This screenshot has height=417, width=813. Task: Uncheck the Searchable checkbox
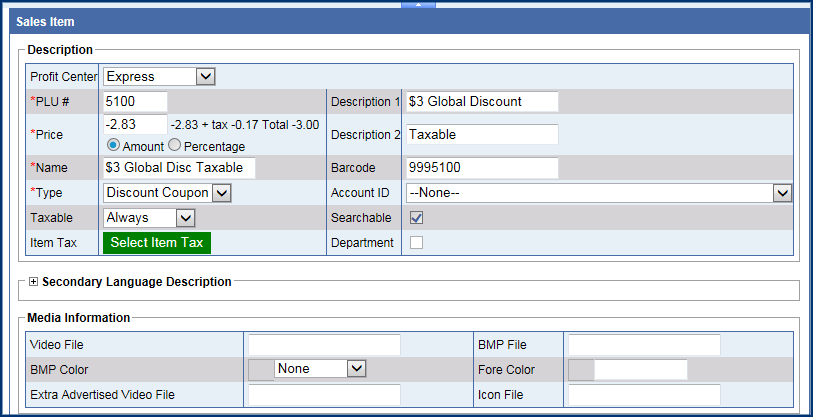point(417,217)
